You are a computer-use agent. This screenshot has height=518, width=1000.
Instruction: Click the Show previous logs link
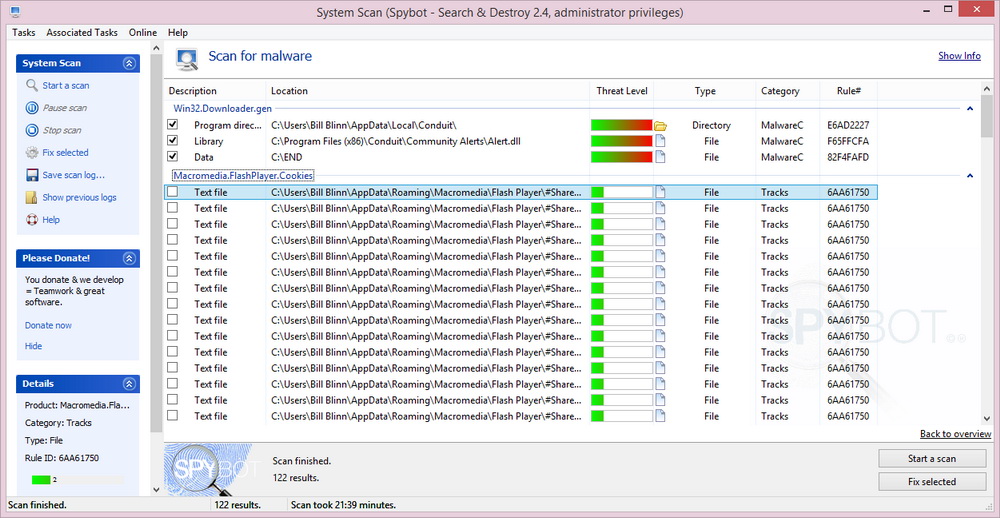(80, 197)
